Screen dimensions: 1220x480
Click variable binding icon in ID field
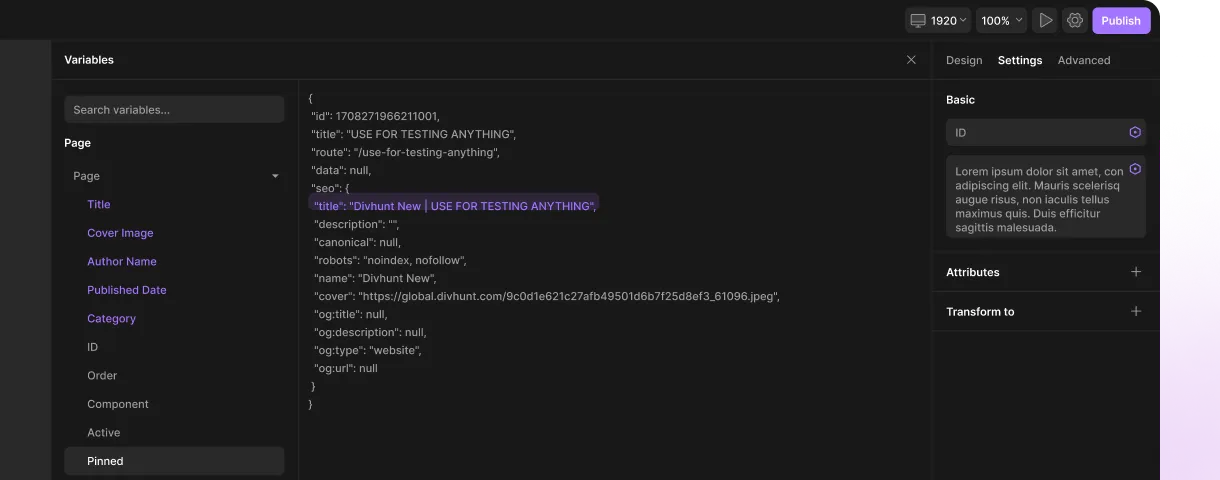point(1135,132)
